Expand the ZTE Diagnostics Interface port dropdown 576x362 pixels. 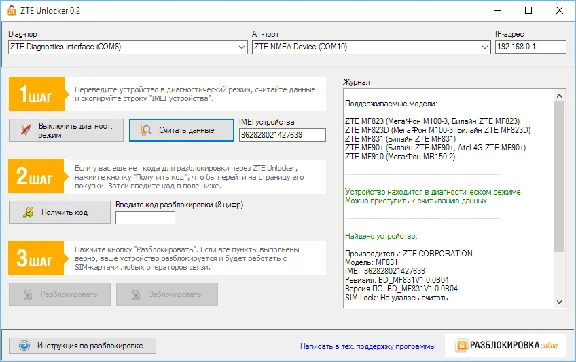tap(241, 47)
